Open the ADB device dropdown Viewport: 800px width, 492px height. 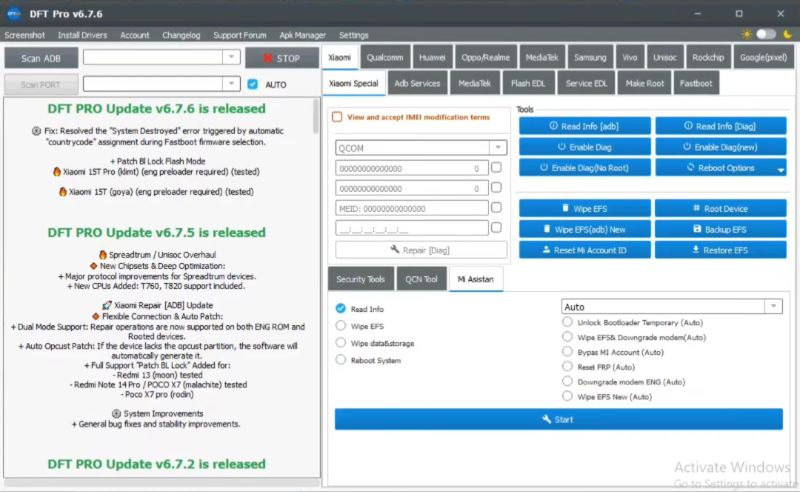tap(231, 57)
